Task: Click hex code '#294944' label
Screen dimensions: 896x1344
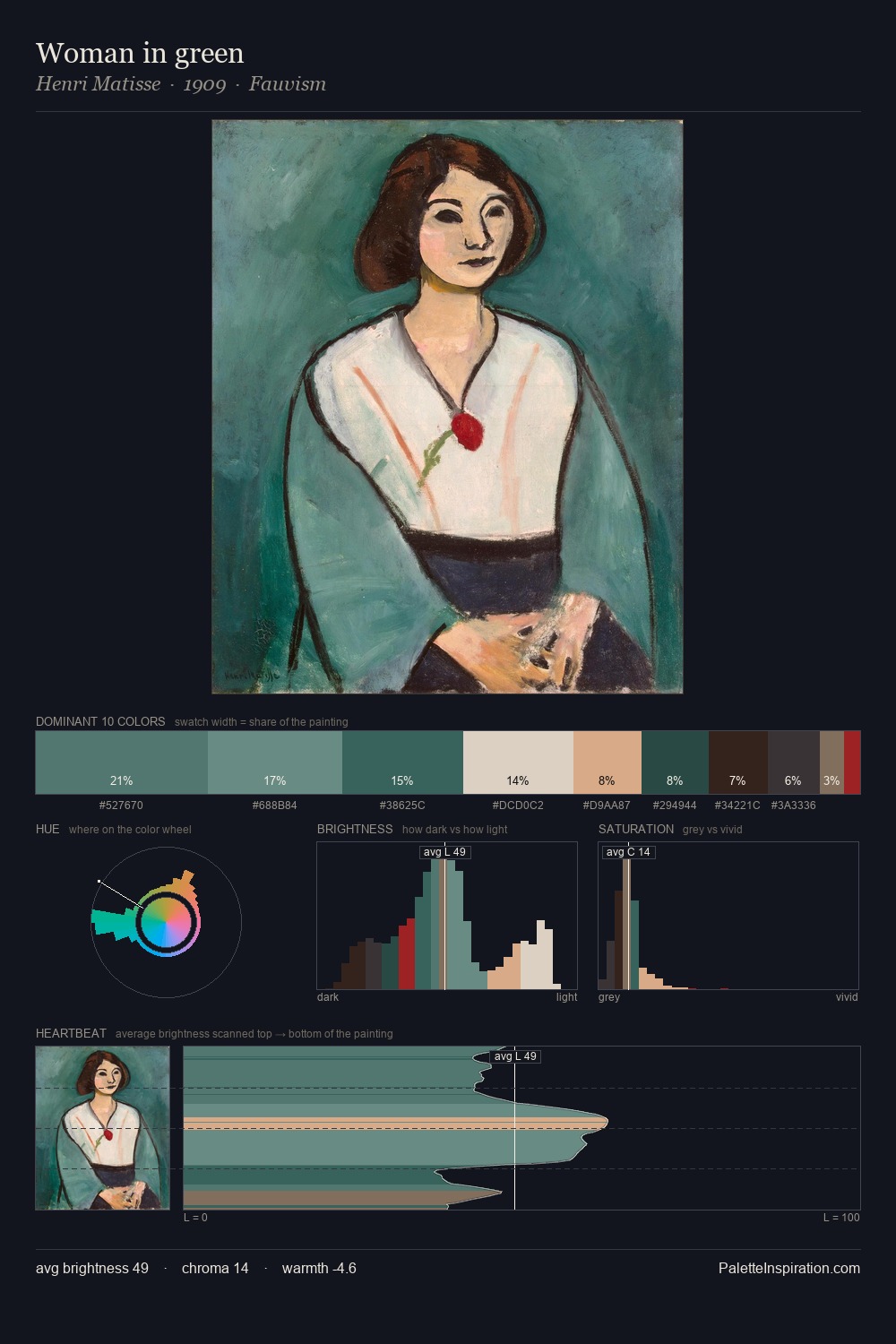Action: (675, 806)
